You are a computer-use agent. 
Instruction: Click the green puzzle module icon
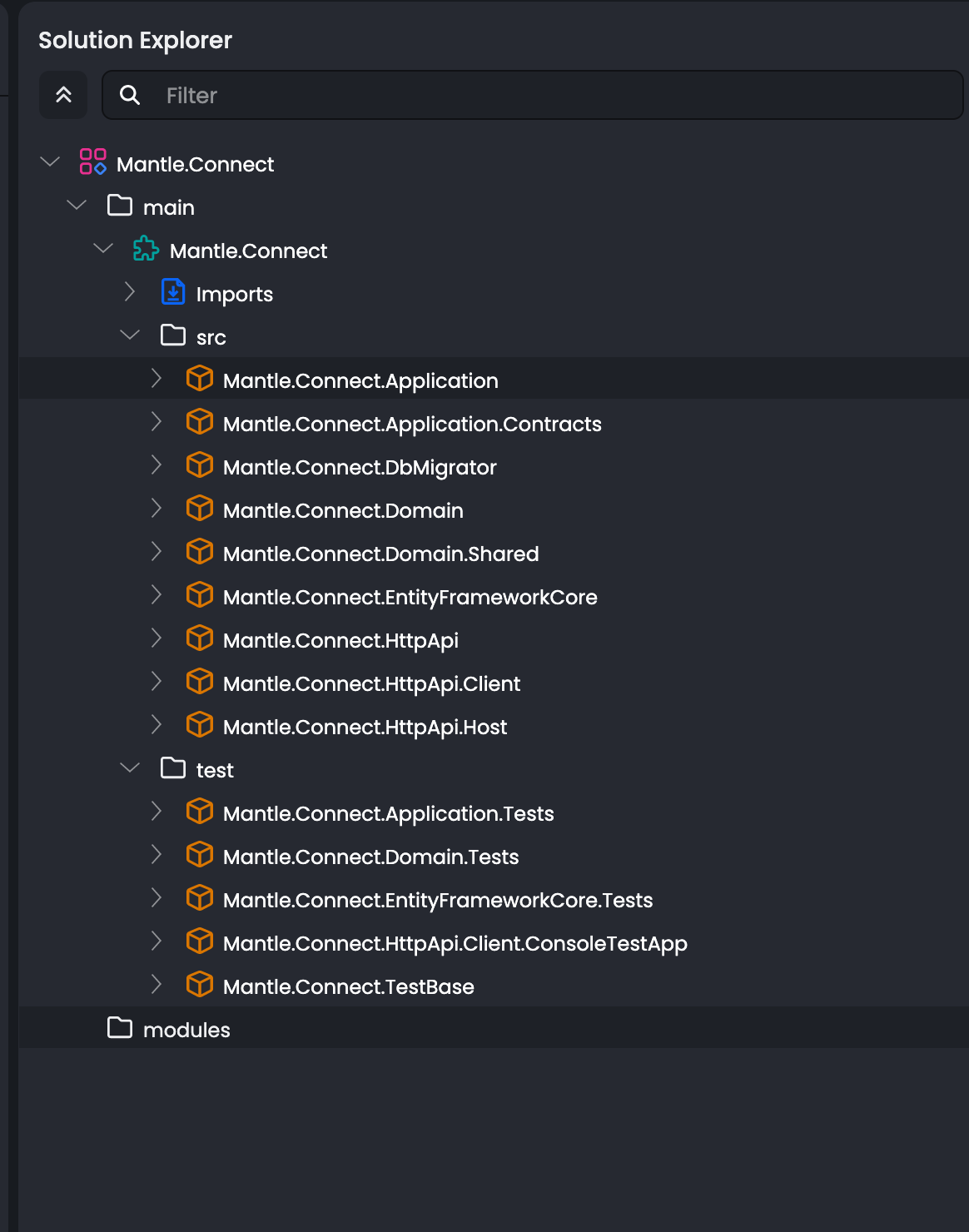(x=147, y=249)
